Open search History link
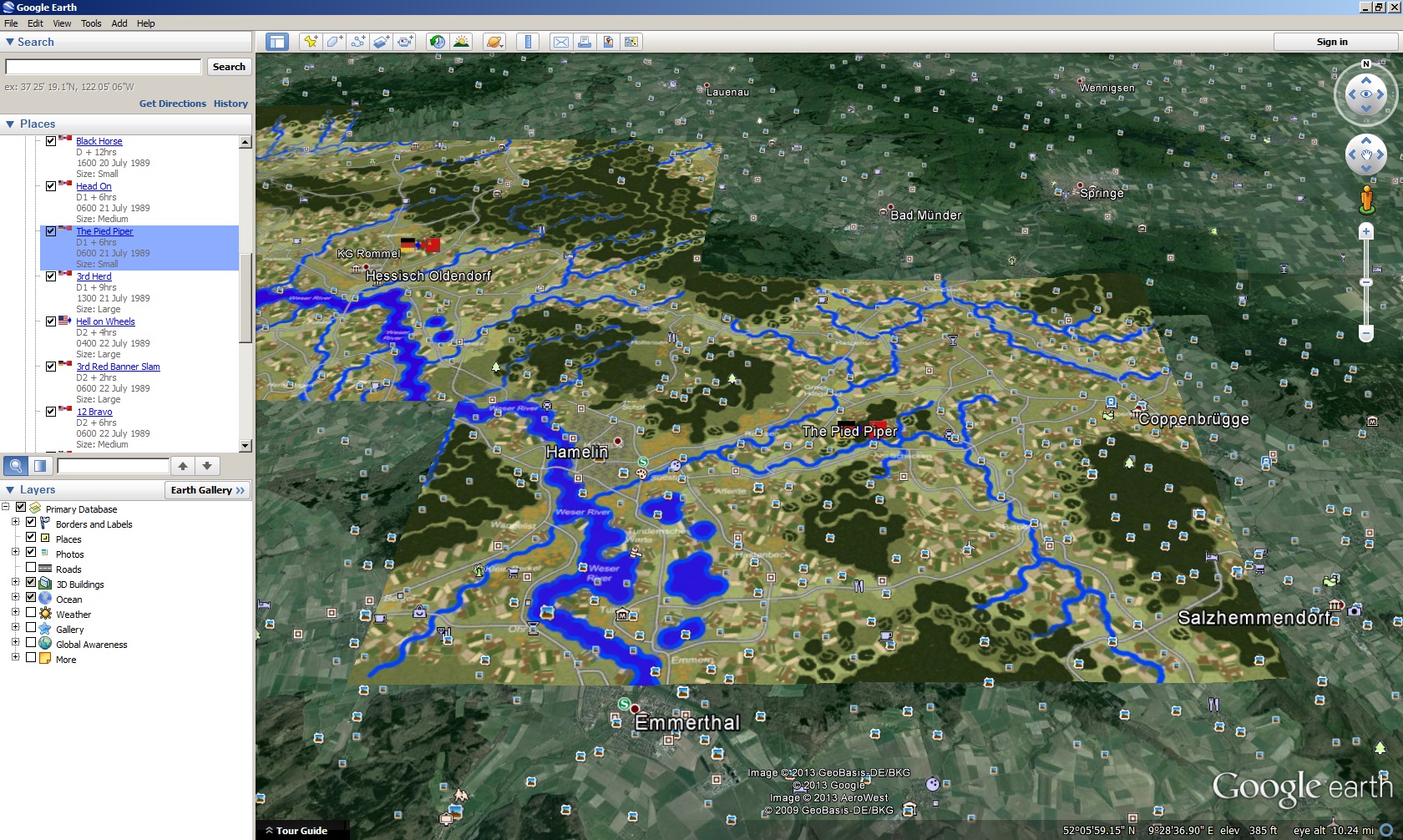1403x840 pixels. tap(230, 104)
